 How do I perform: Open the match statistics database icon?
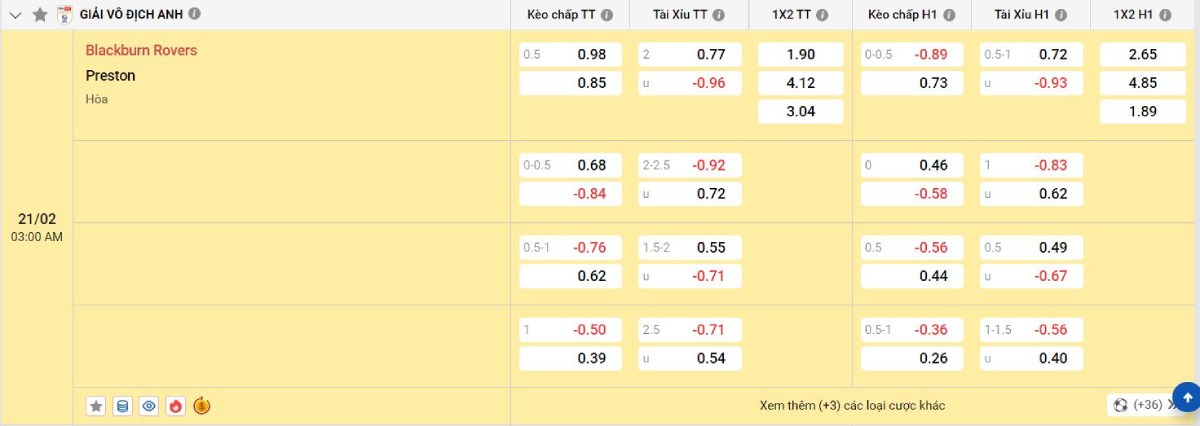[123, 406]
